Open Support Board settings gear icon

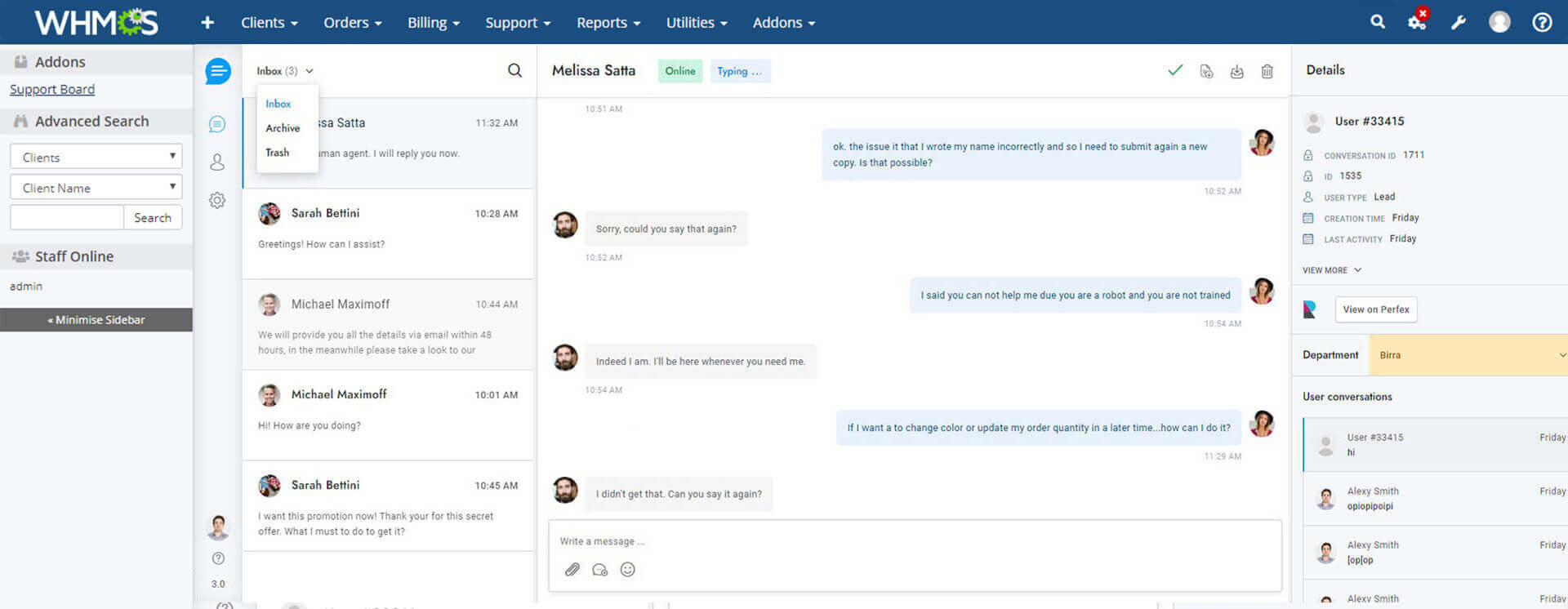point(216,200)
